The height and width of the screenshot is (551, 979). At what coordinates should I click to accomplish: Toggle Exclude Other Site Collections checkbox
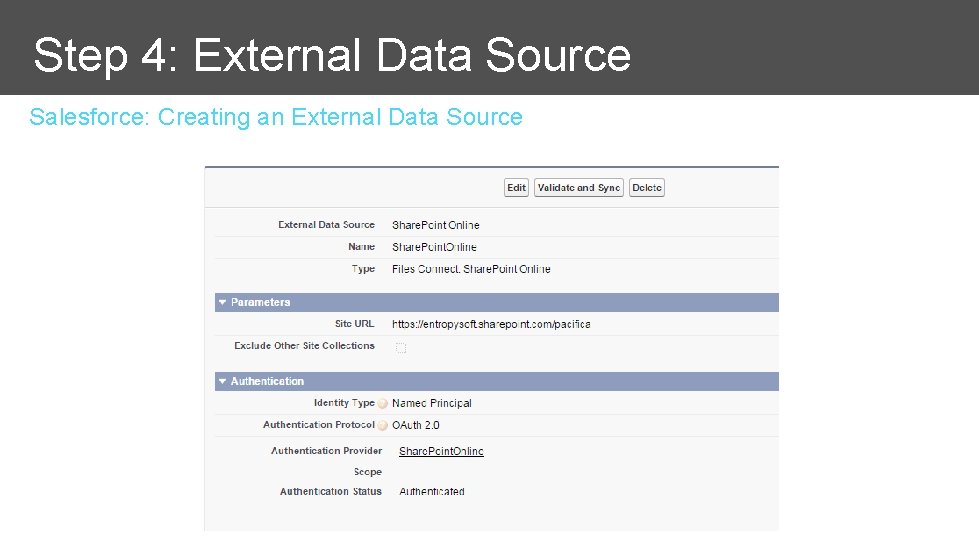[401, 348]
